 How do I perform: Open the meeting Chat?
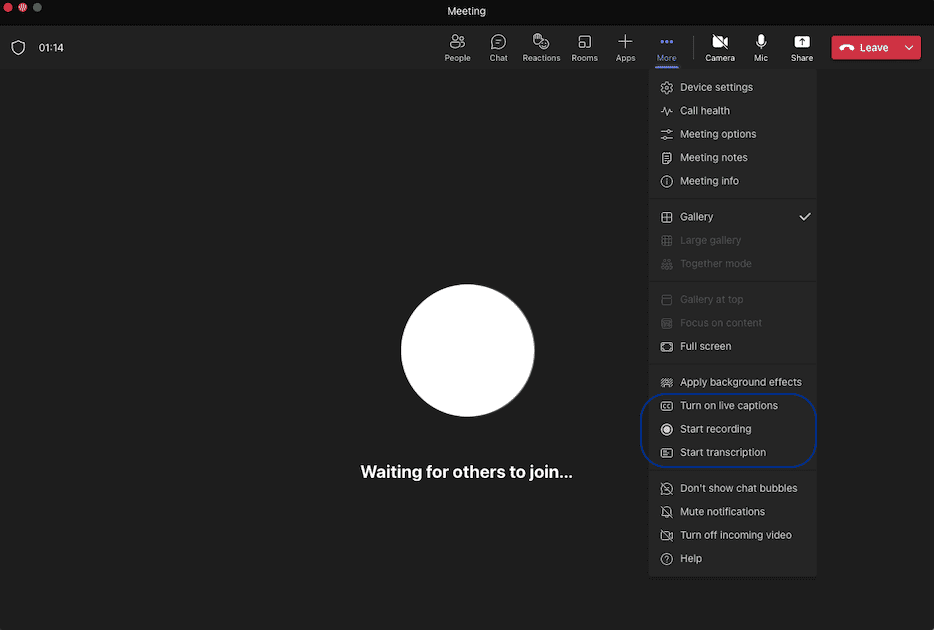(498, 47)
